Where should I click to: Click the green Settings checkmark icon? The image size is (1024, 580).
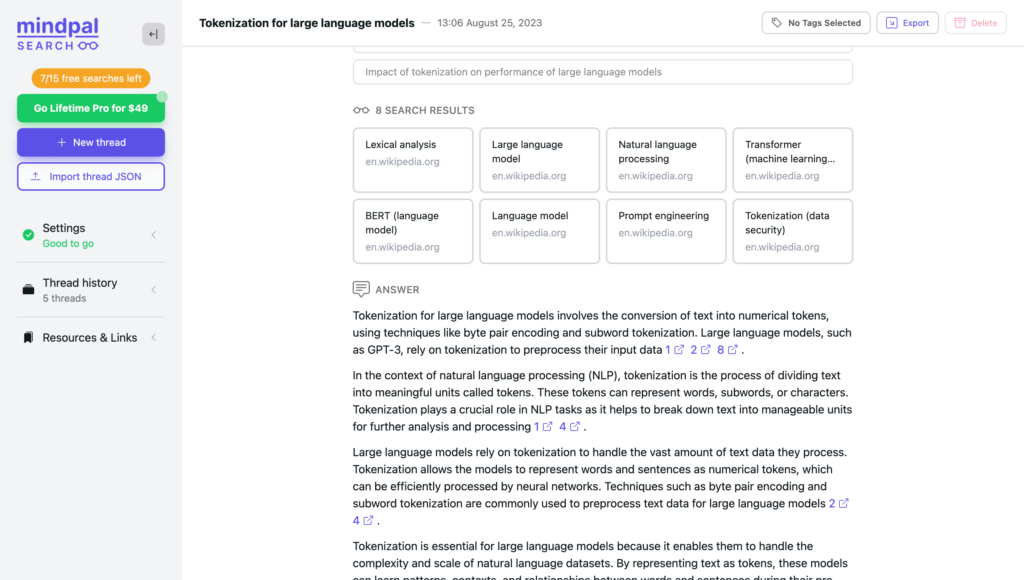click(28, 235)
